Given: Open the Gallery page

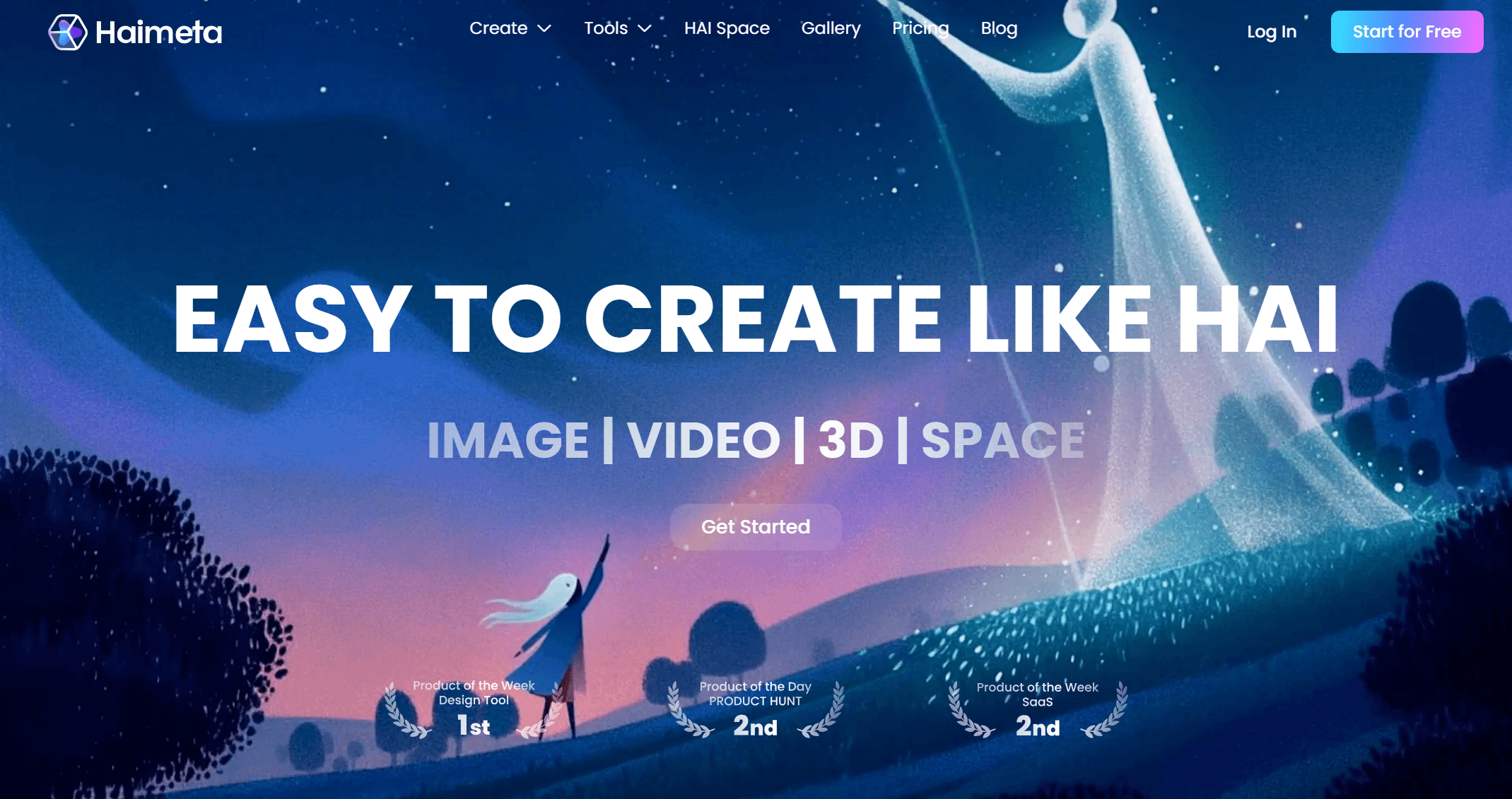Looking at the screenshot, I should pos(831,28).
